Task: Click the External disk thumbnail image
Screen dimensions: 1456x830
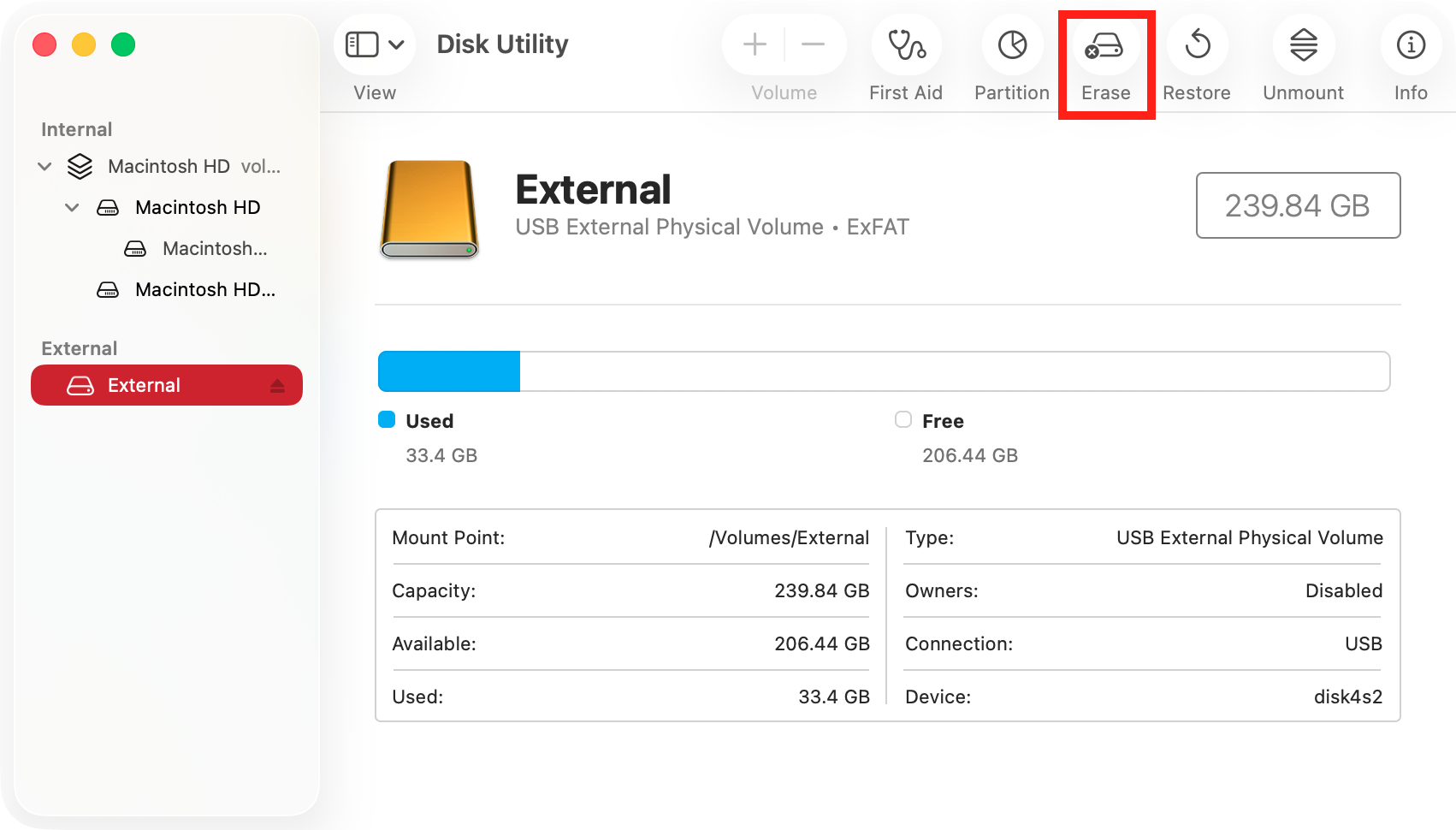Action: [x=429, y=209]
